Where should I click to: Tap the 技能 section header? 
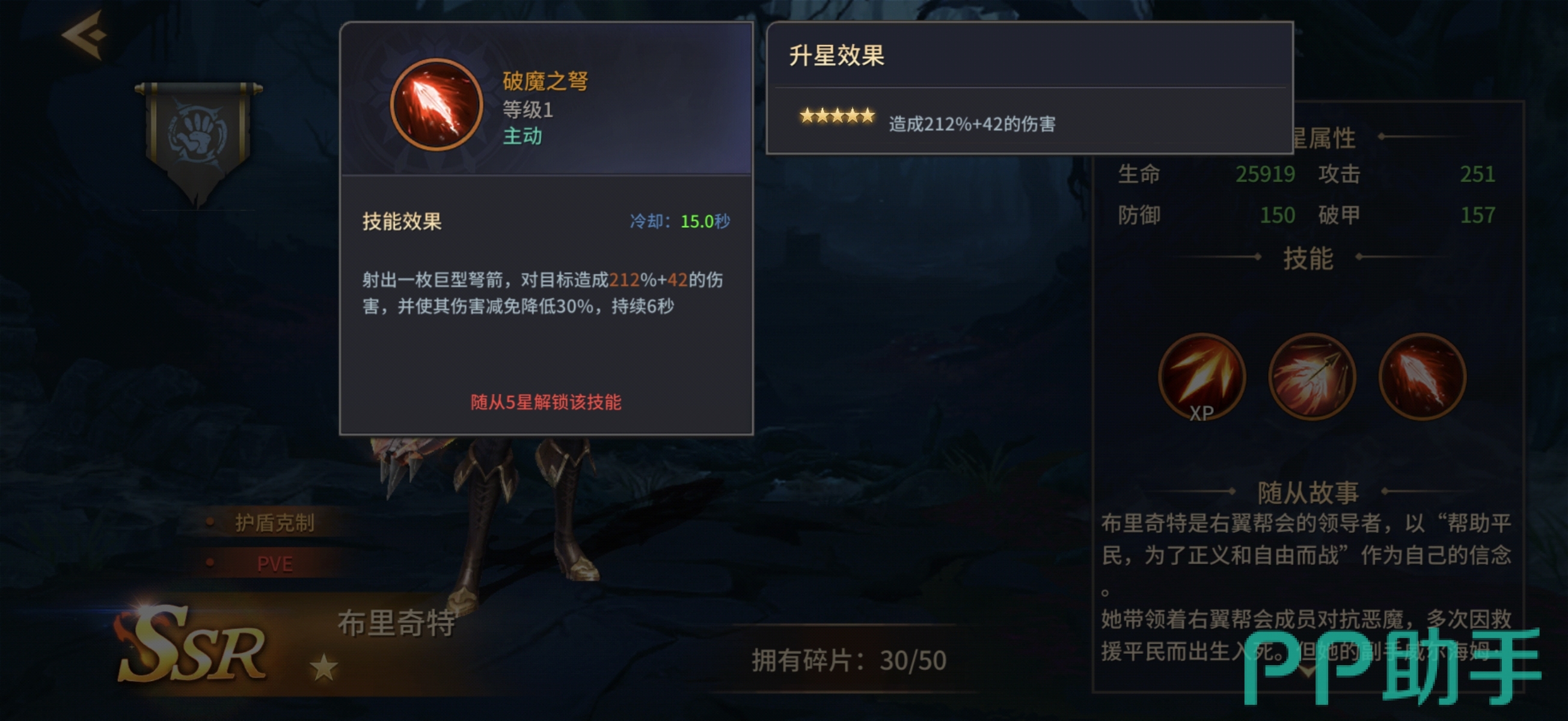[x=1308, y=258]
